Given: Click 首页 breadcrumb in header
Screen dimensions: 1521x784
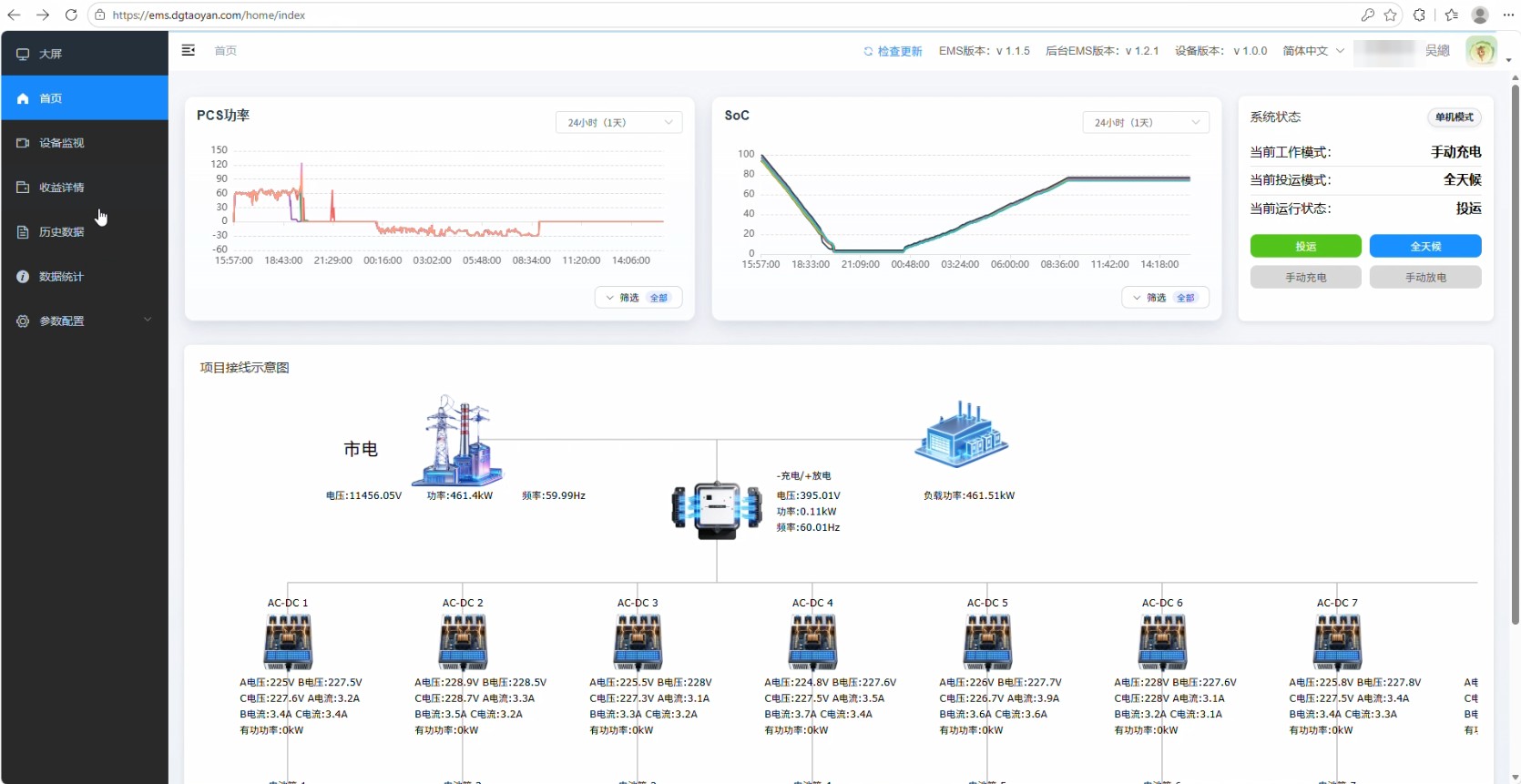Looking at the screenshot, I should pyautogui.click(x=226, y=51).
